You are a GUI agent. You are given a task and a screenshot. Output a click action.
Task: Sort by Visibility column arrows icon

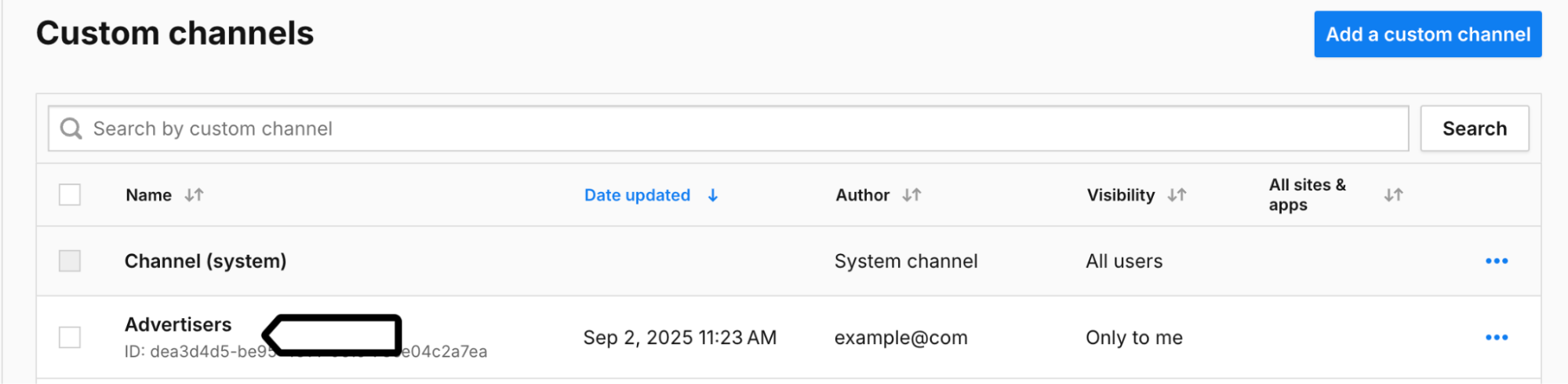[1177, 195]
